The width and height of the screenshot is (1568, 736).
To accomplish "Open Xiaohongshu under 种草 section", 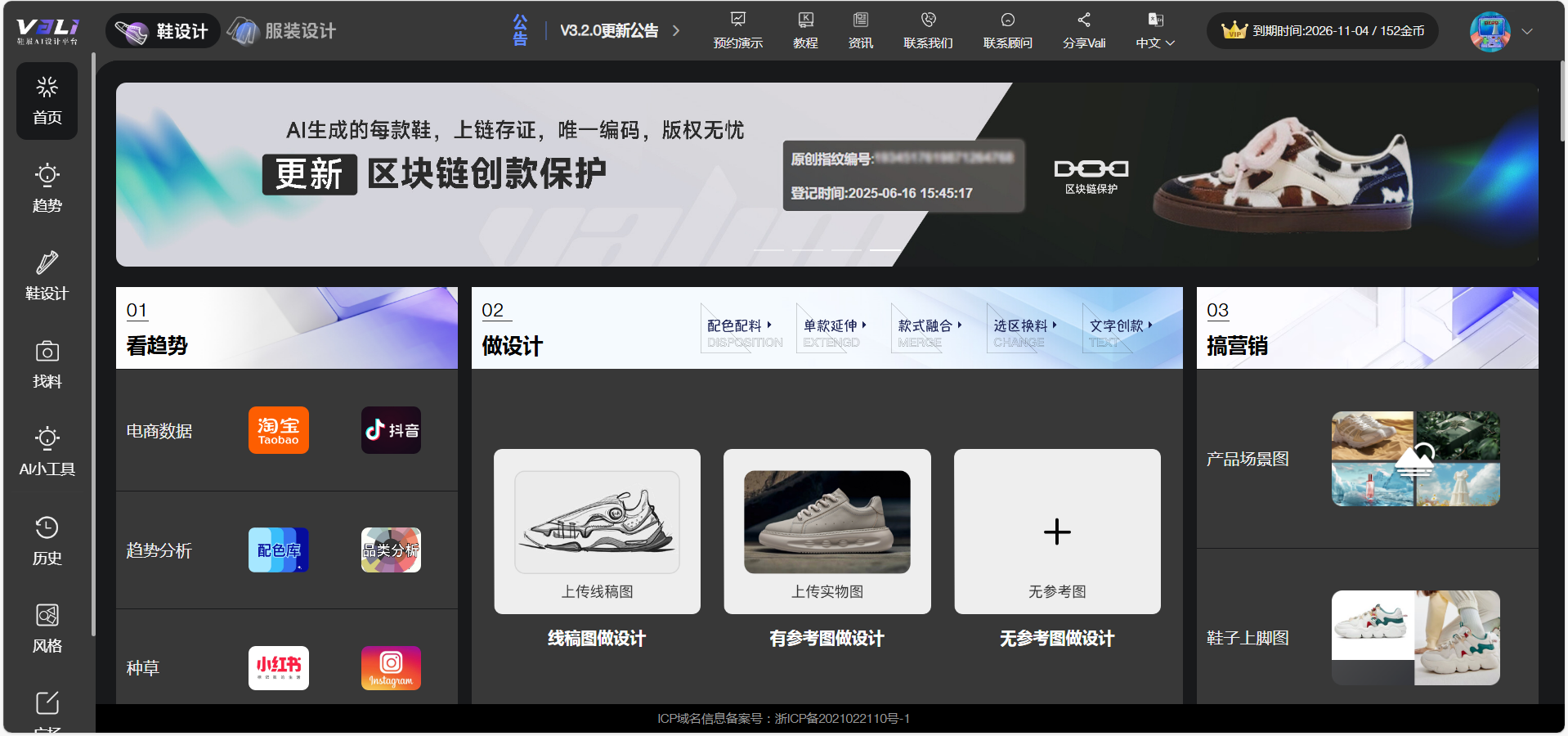I will [x=278, y=667].
